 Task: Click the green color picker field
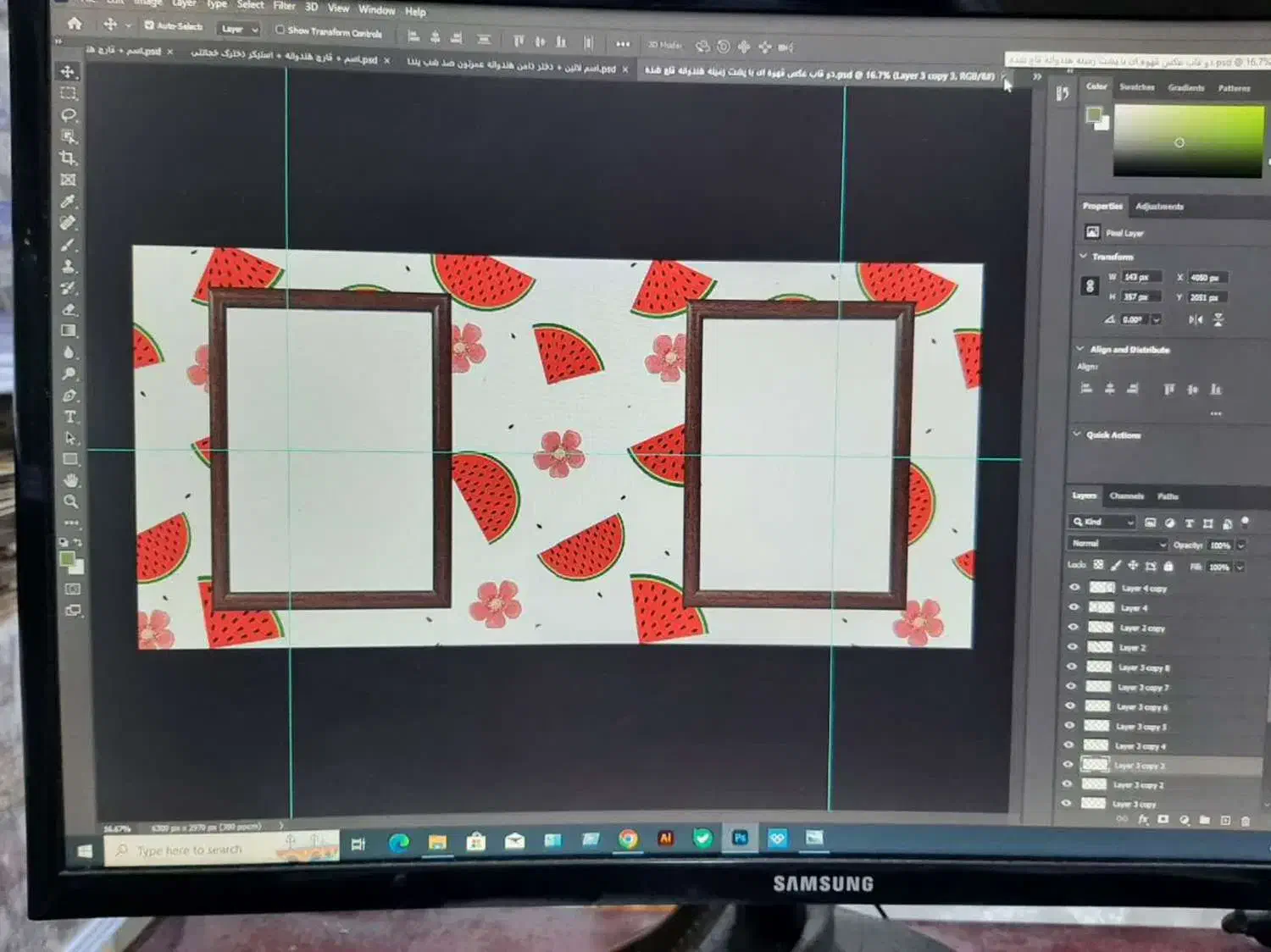point(1187,141)
